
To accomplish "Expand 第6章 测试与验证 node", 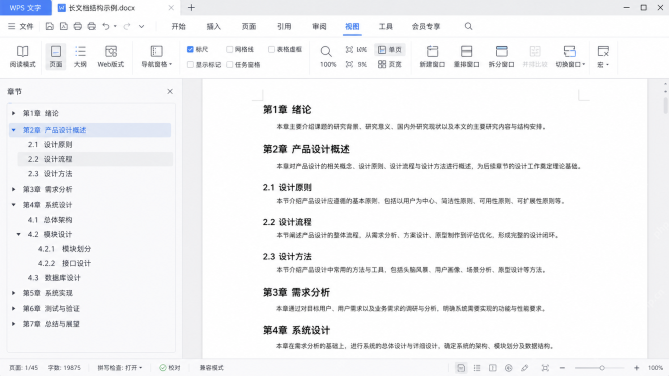I will (14, 308).
